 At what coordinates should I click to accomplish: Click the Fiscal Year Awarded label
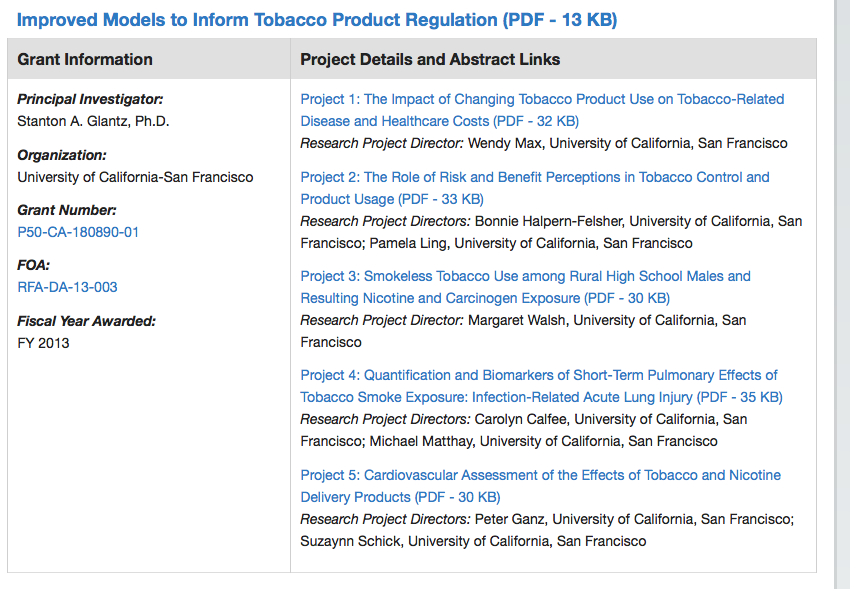point(86,321)
